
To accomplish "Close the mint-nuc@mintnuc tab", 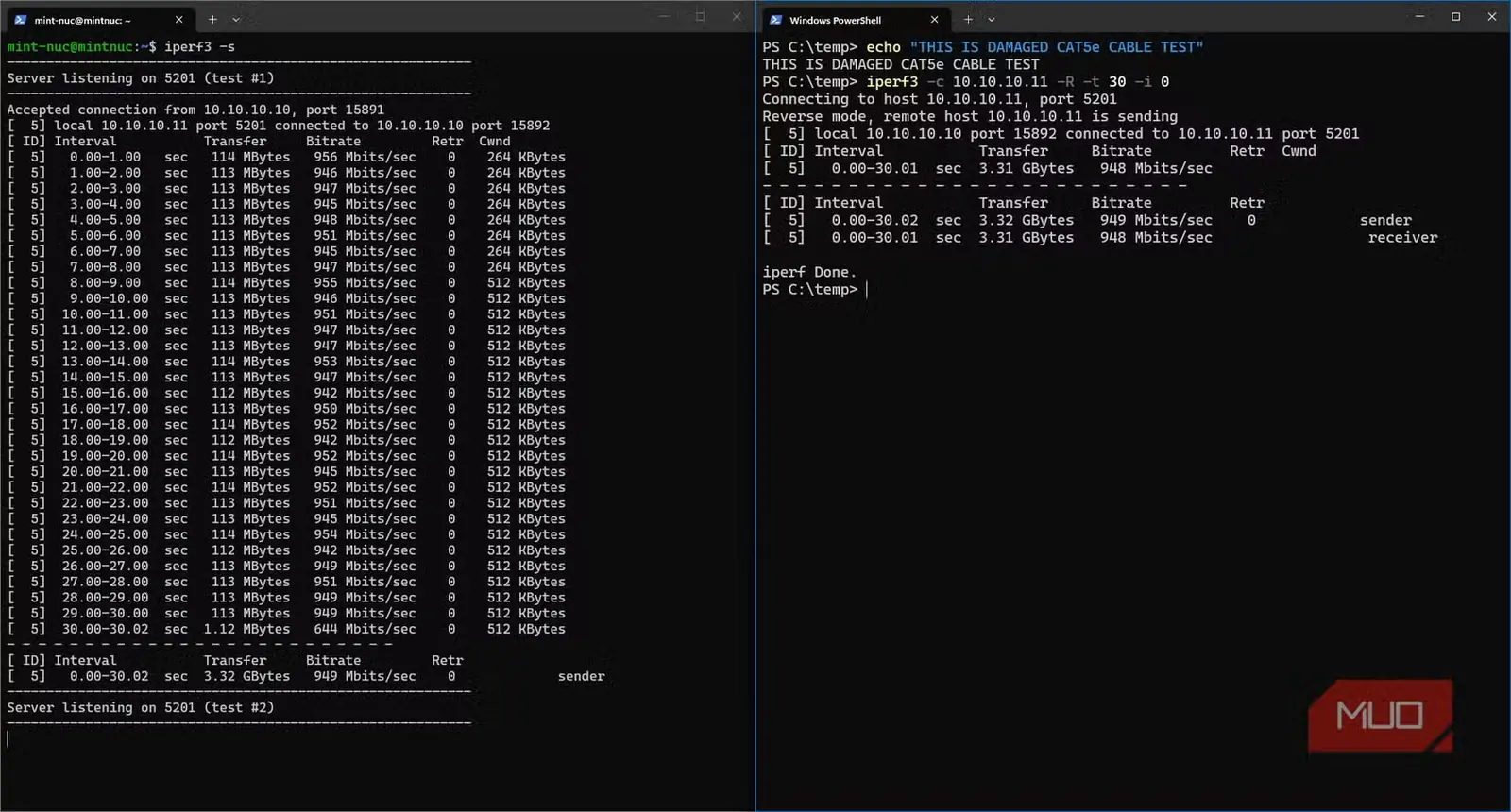I will click(179, 19).
